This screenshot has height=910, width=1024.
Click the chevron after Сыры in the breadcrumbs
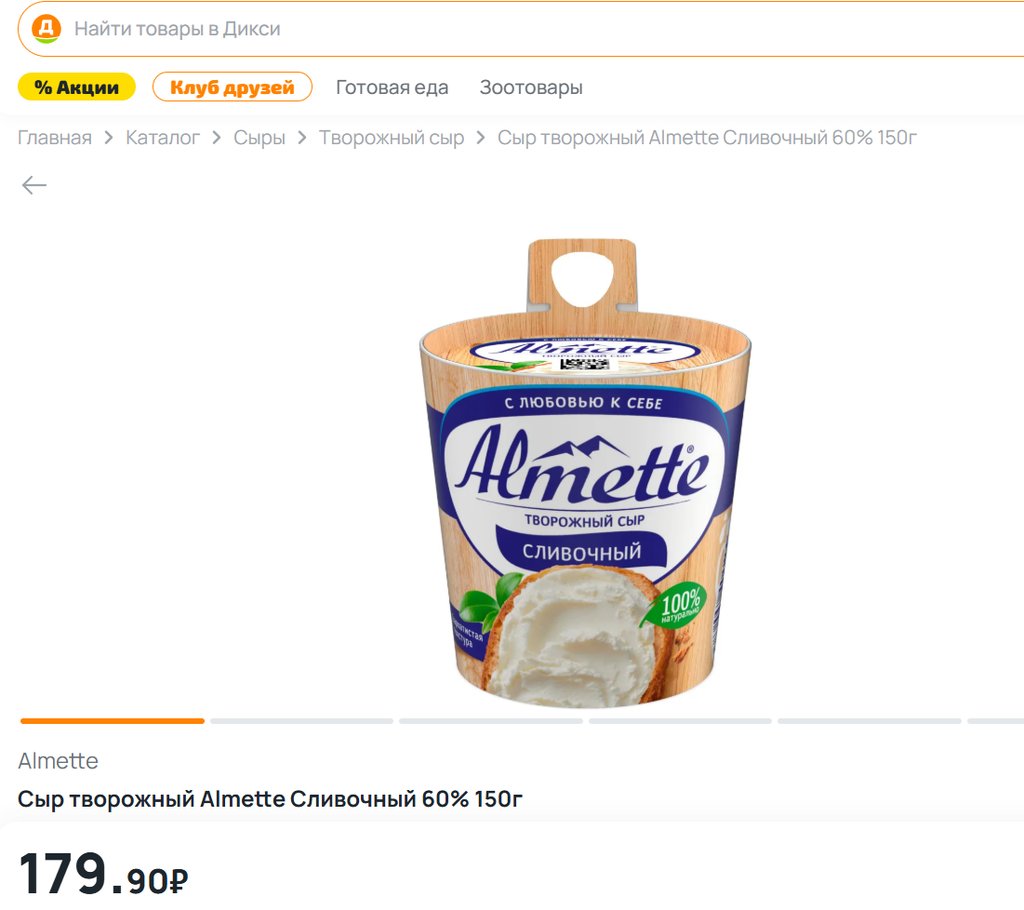[302, 138]
